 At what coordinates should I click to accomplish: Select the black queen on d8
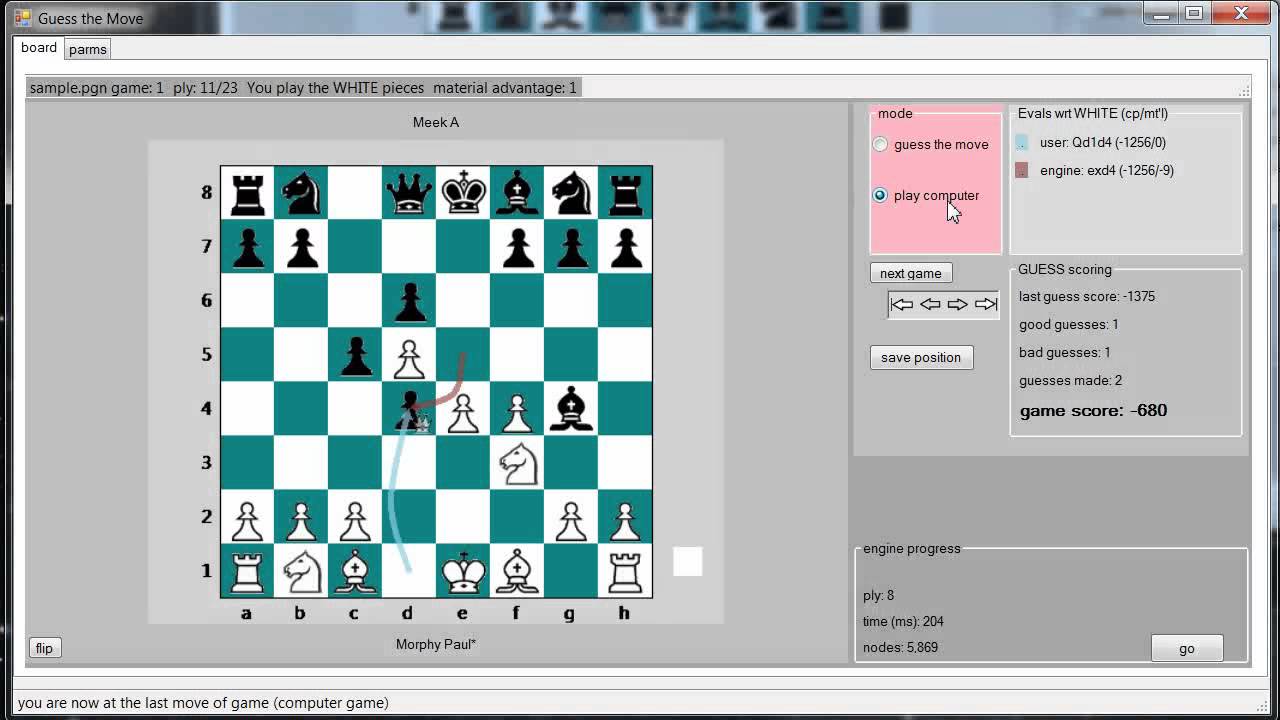(409, 192)
